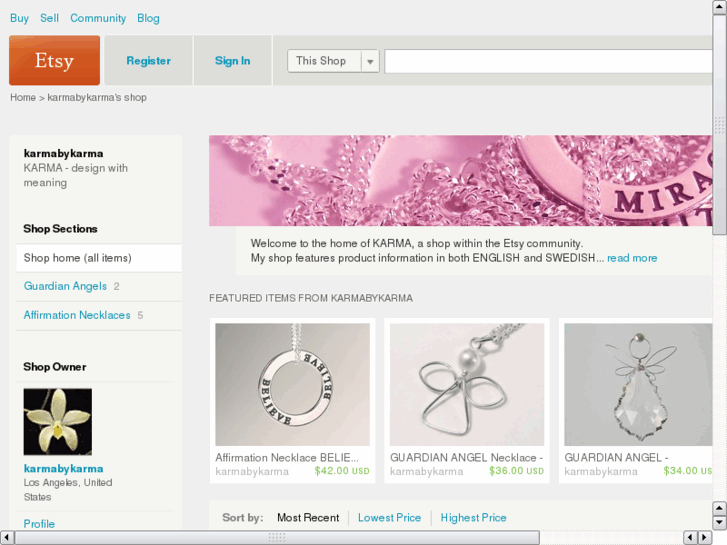Click karmabykarma under $42.00 item
Screen dimensions: 727x545
pos(252,472)
